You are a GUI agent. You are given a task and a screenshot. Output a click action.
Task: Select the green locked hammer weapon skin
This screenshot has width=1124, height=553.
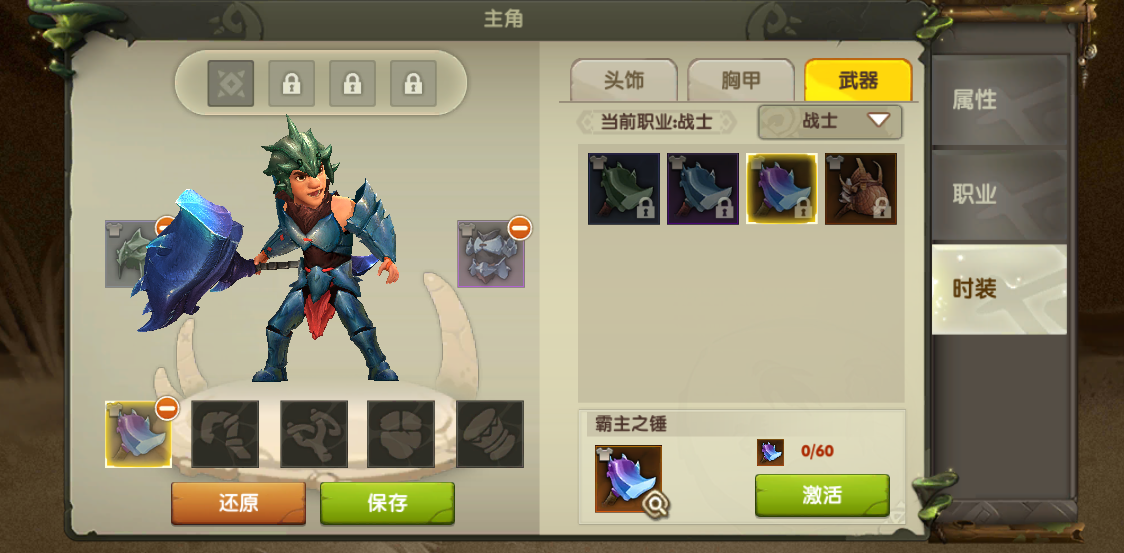coord(624,189)
